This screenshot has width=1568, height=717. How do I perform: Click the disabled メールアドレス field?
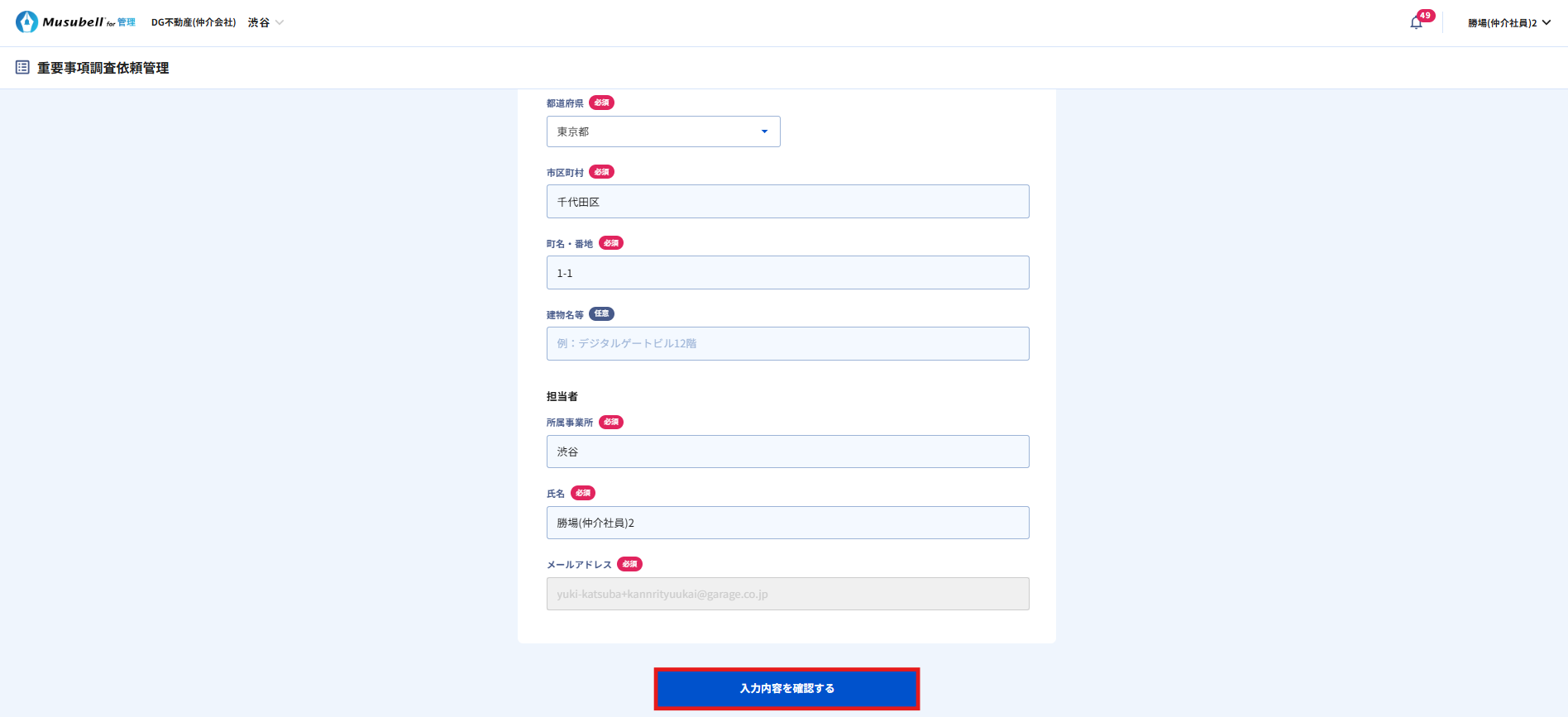coord(787,594)
